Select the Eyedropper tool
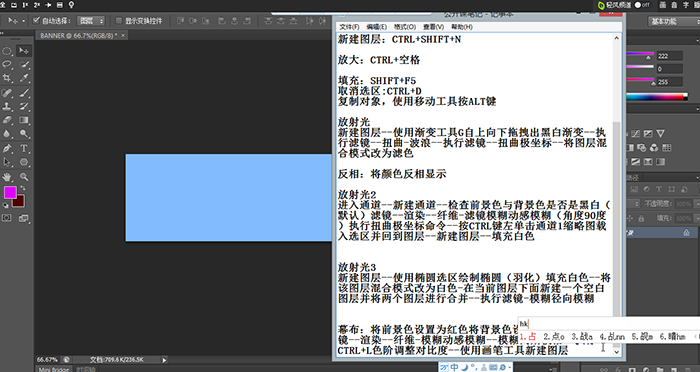Viewport: 700px width, 372px height. 24,79
